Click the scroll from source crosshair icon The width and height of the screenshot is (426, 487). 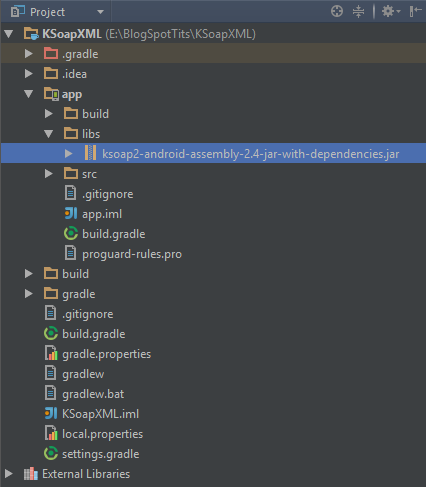(337, 11)
